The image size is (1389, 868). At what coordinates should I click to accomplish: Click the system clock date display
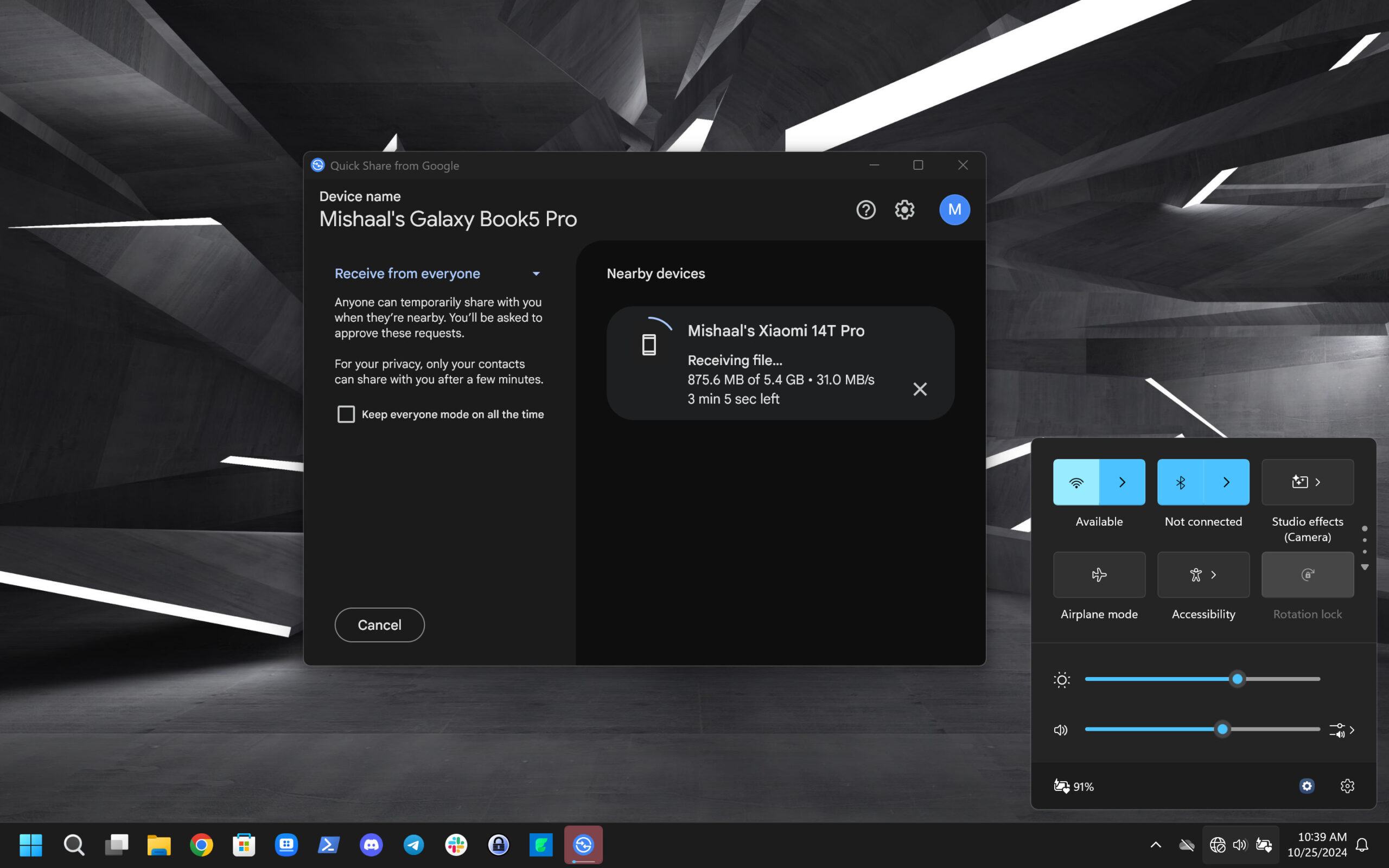click(1319, 852)
